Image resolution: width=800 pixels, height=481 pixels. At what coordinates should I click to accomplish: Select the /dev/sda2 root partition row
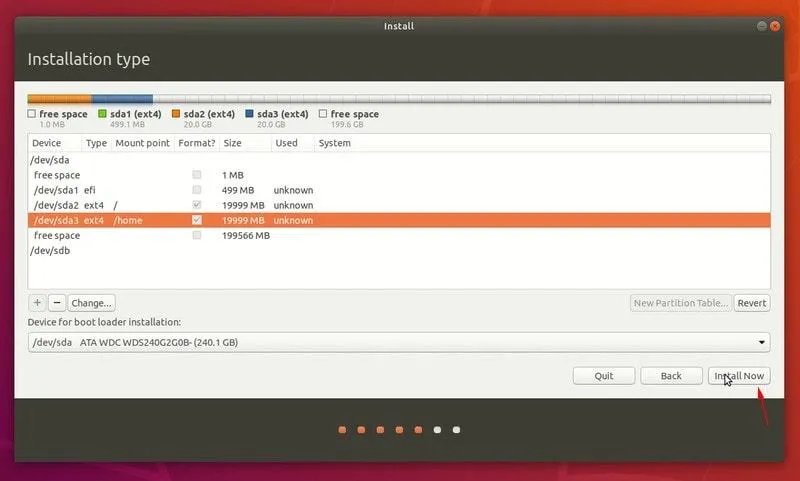click(x=399, y=205)
